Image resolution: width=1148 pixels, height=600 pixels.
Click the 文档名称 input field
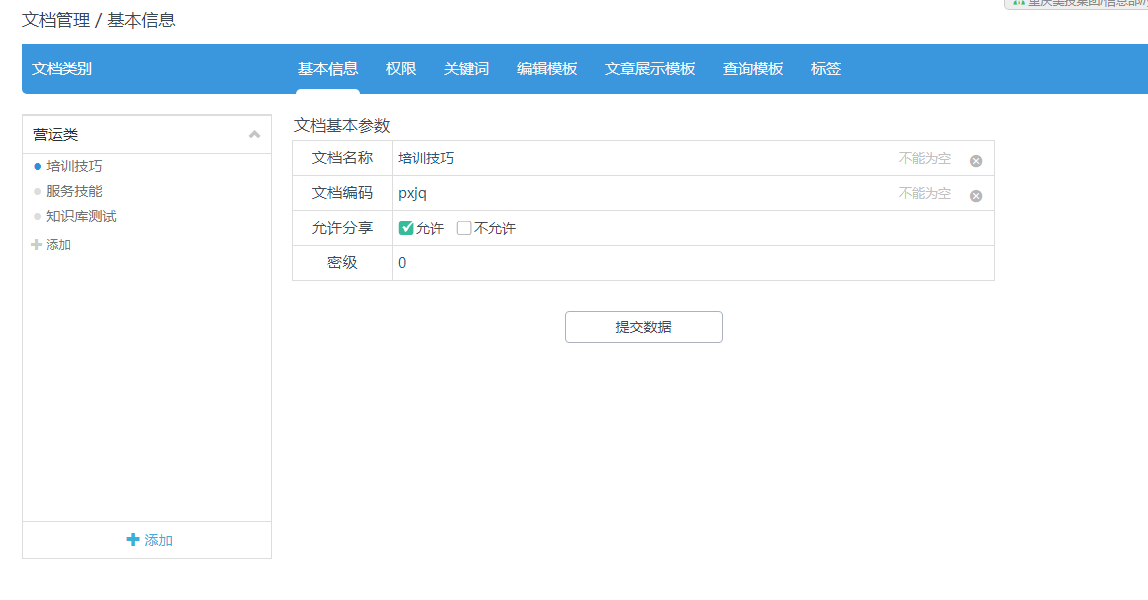tap(640, 158)
